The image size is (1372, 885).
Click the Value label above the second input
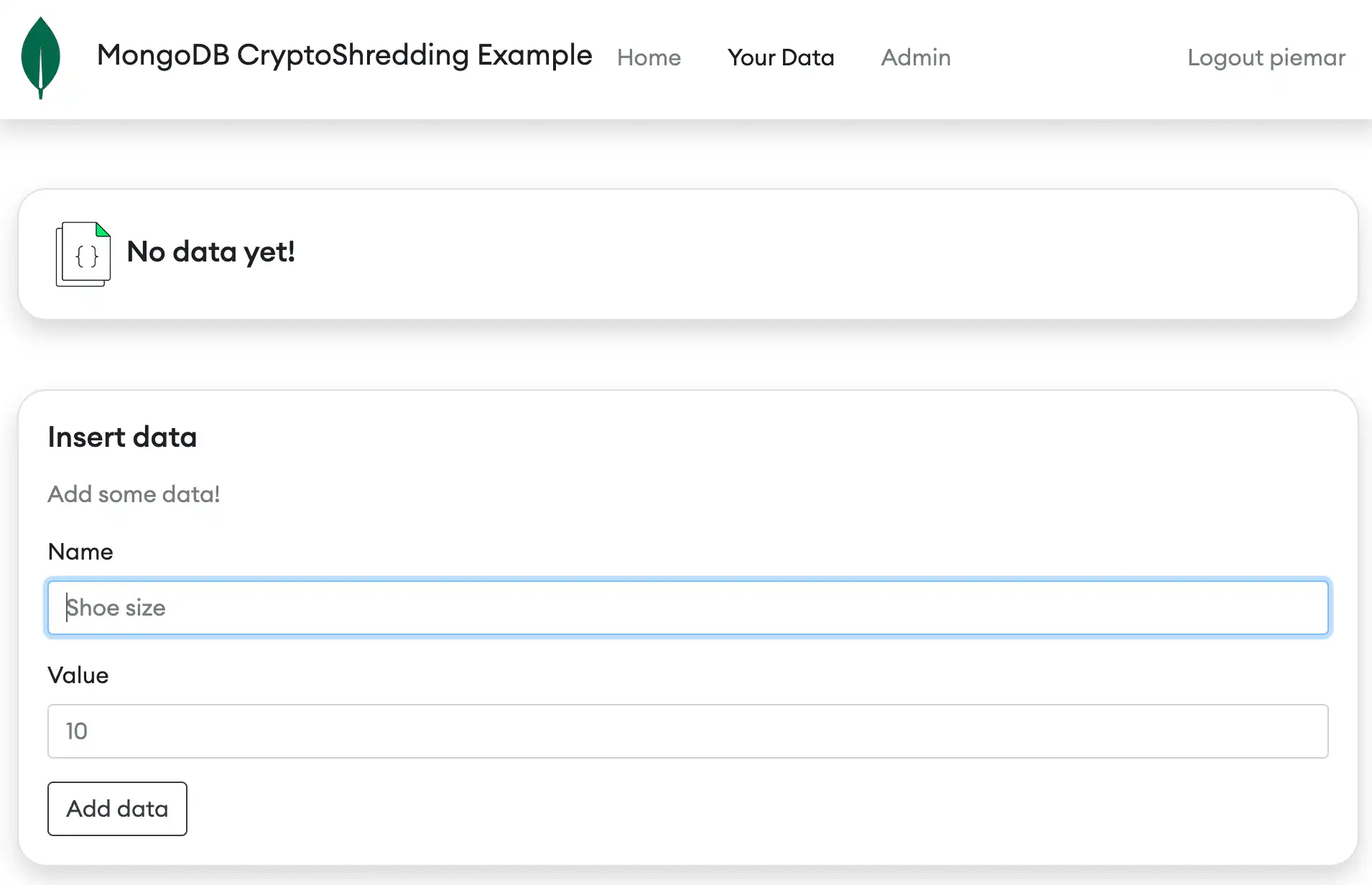tap(78, 675)
